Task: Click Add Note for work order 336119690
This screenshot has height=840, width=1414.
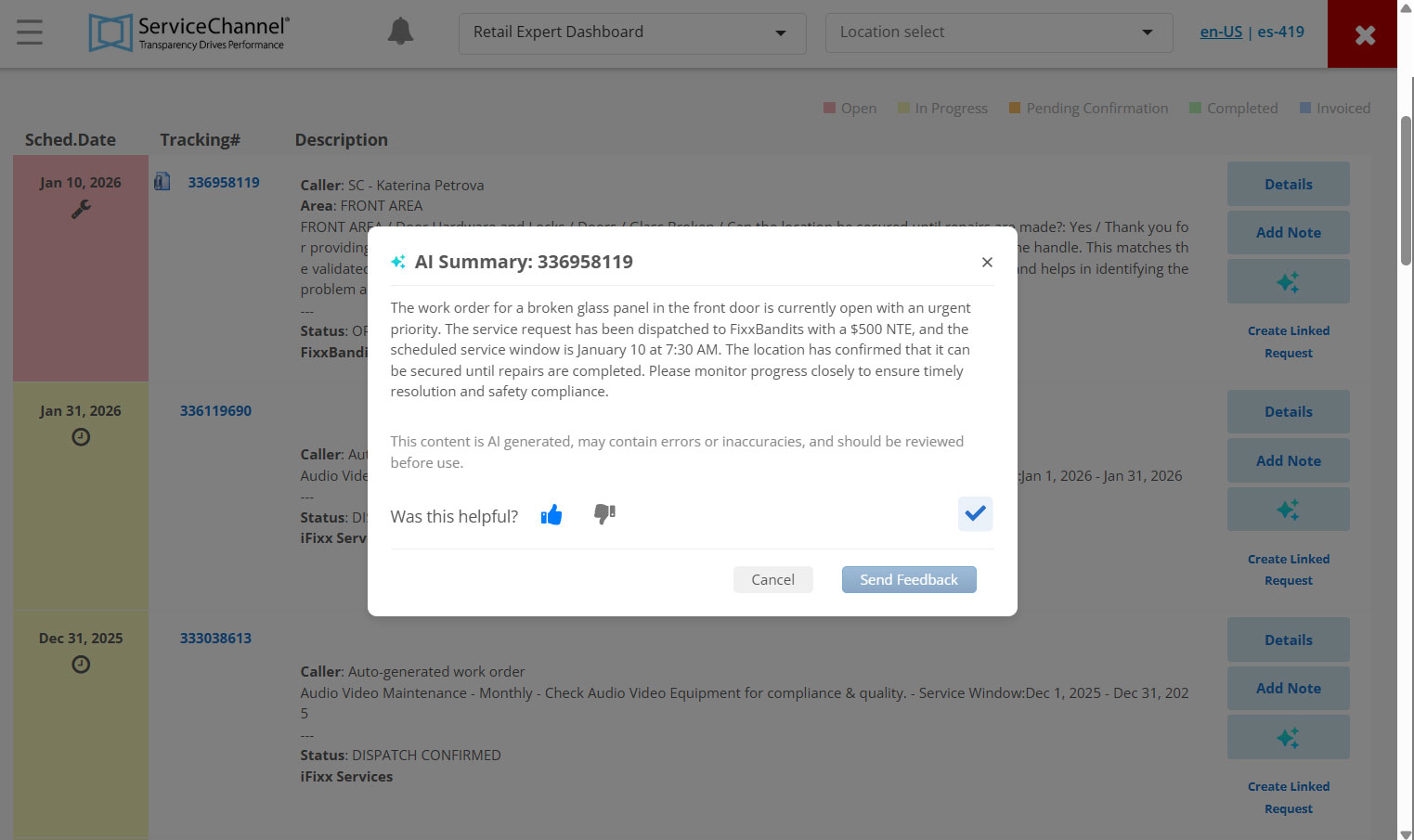Action: coord(1288,461)
